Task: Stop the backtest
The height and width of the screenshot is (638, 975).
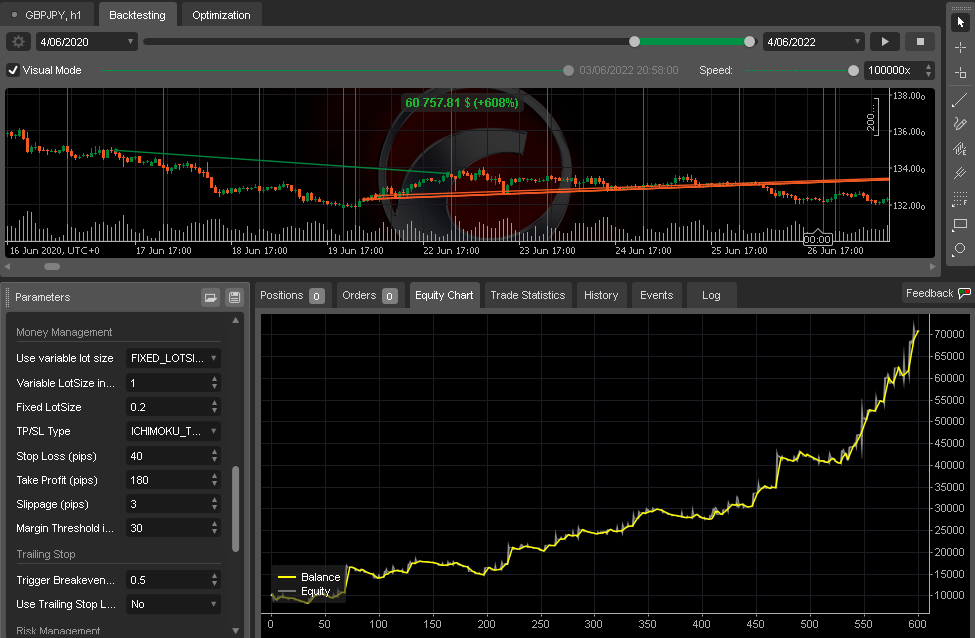Action: click(x=920, y=42)
